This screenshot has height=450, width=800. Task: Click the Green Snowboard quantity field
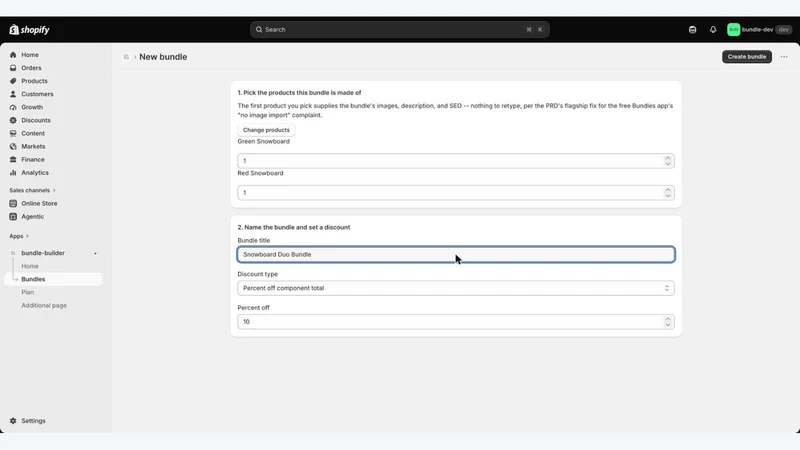[x=456, y=161]
